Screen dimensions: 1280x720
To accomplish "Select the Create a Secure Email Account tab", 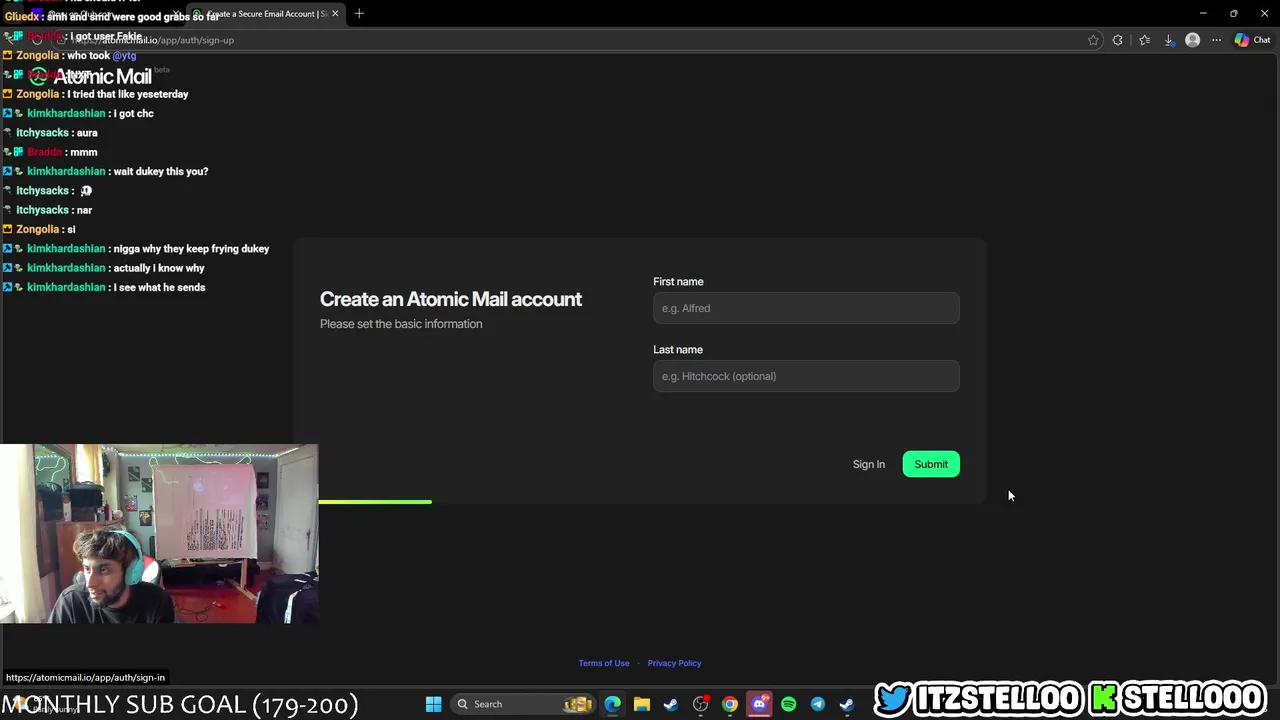I will tap(264, 13).
